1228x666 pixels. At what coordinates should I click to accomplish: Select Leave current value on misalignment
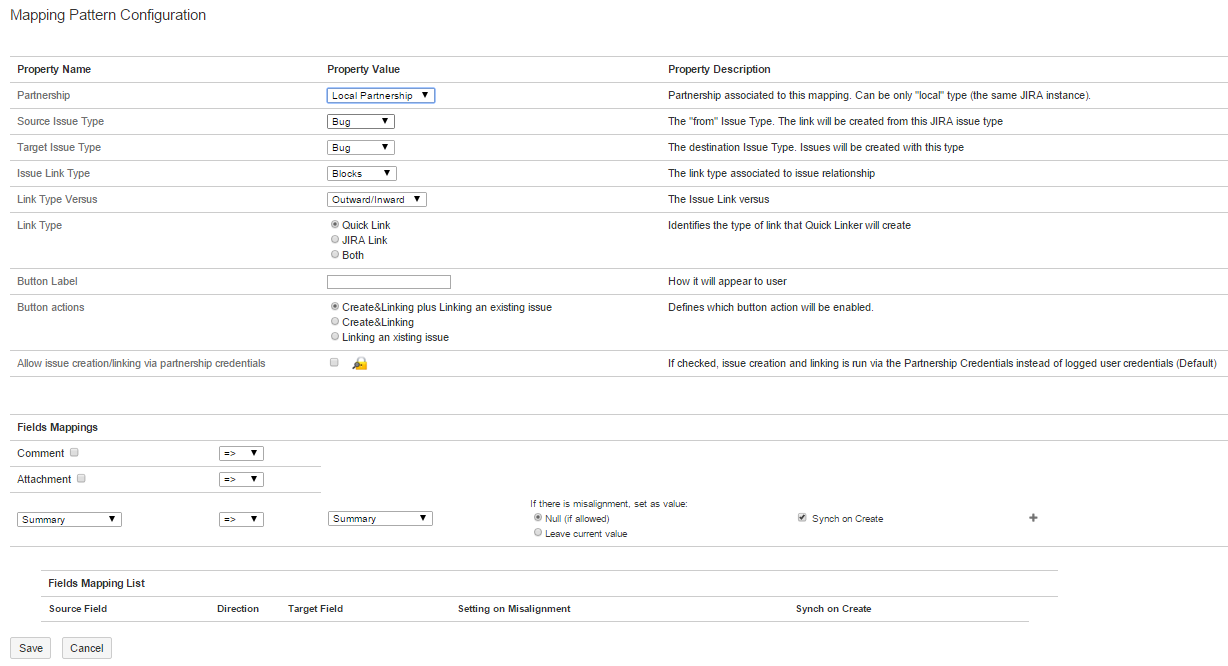coord(538,534)
